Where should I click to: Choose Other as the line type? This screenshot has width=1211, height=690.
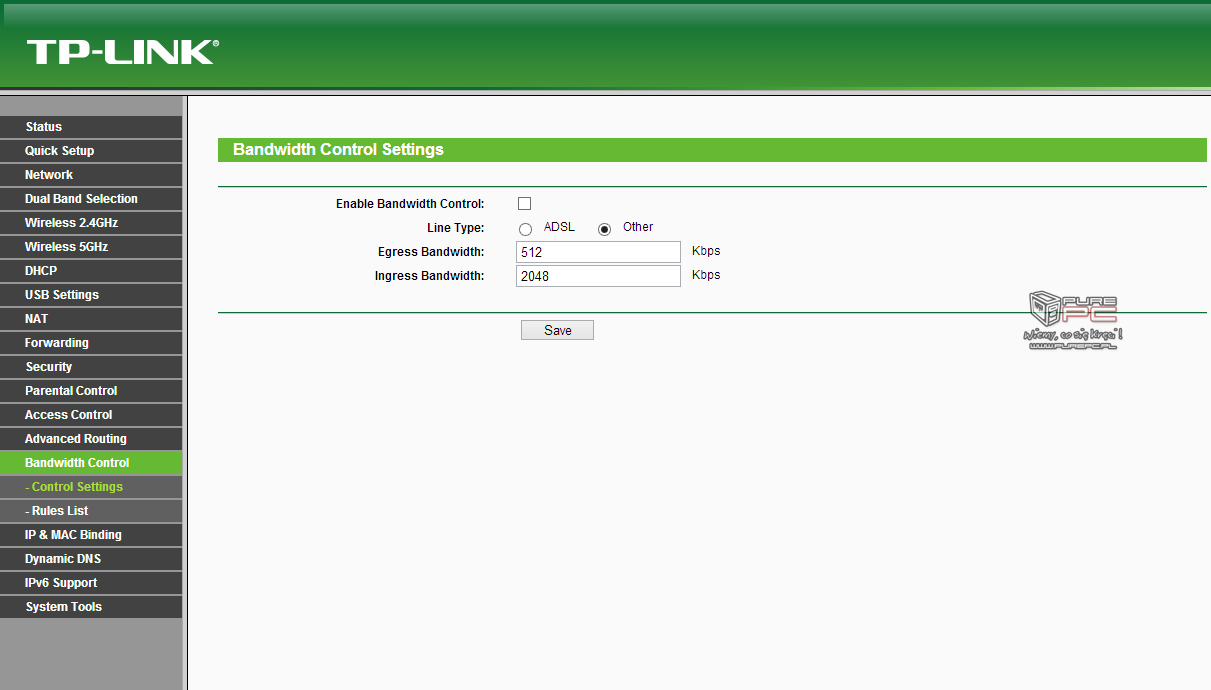tap(604, 229)
